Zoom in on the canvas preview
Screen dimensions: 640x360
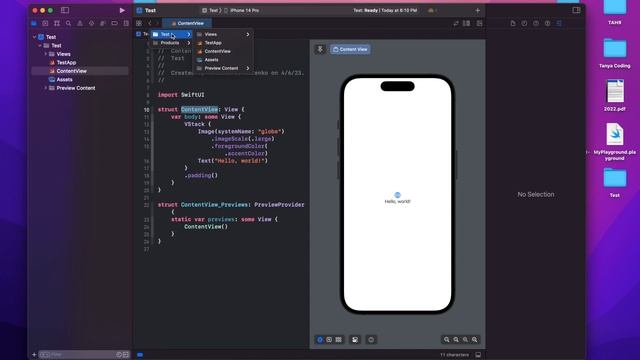tap(475, 340)
